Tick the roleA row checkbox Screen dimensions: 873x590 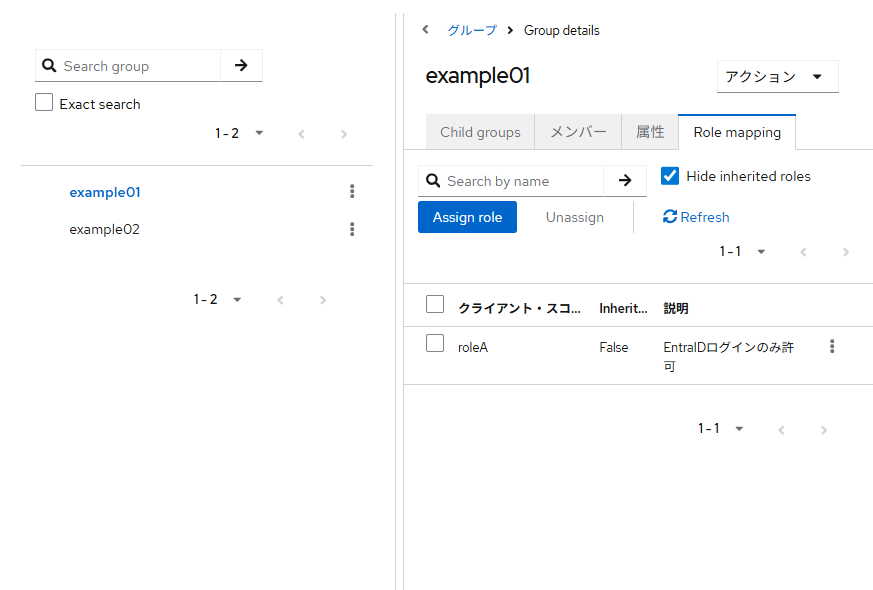point(435,343)
